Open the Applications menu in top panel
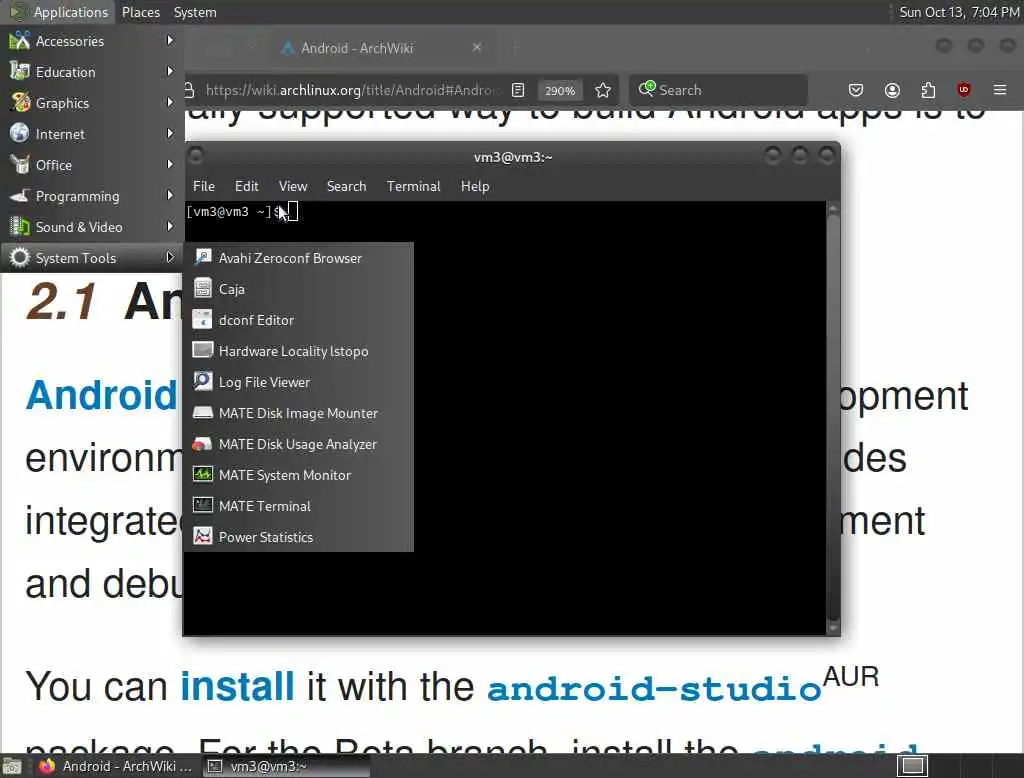 pyautogui.click(x=59, y=12)
